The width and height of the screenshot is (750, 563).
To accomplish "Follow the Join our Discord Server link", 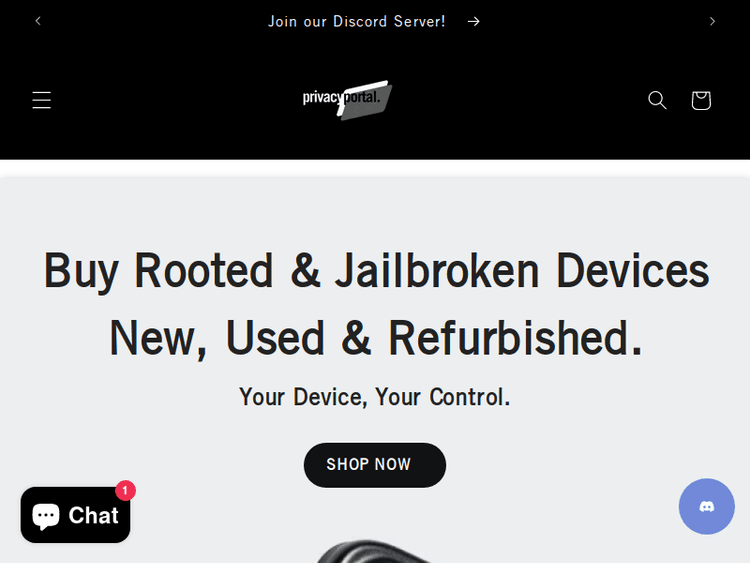I will tap(357, 22).
